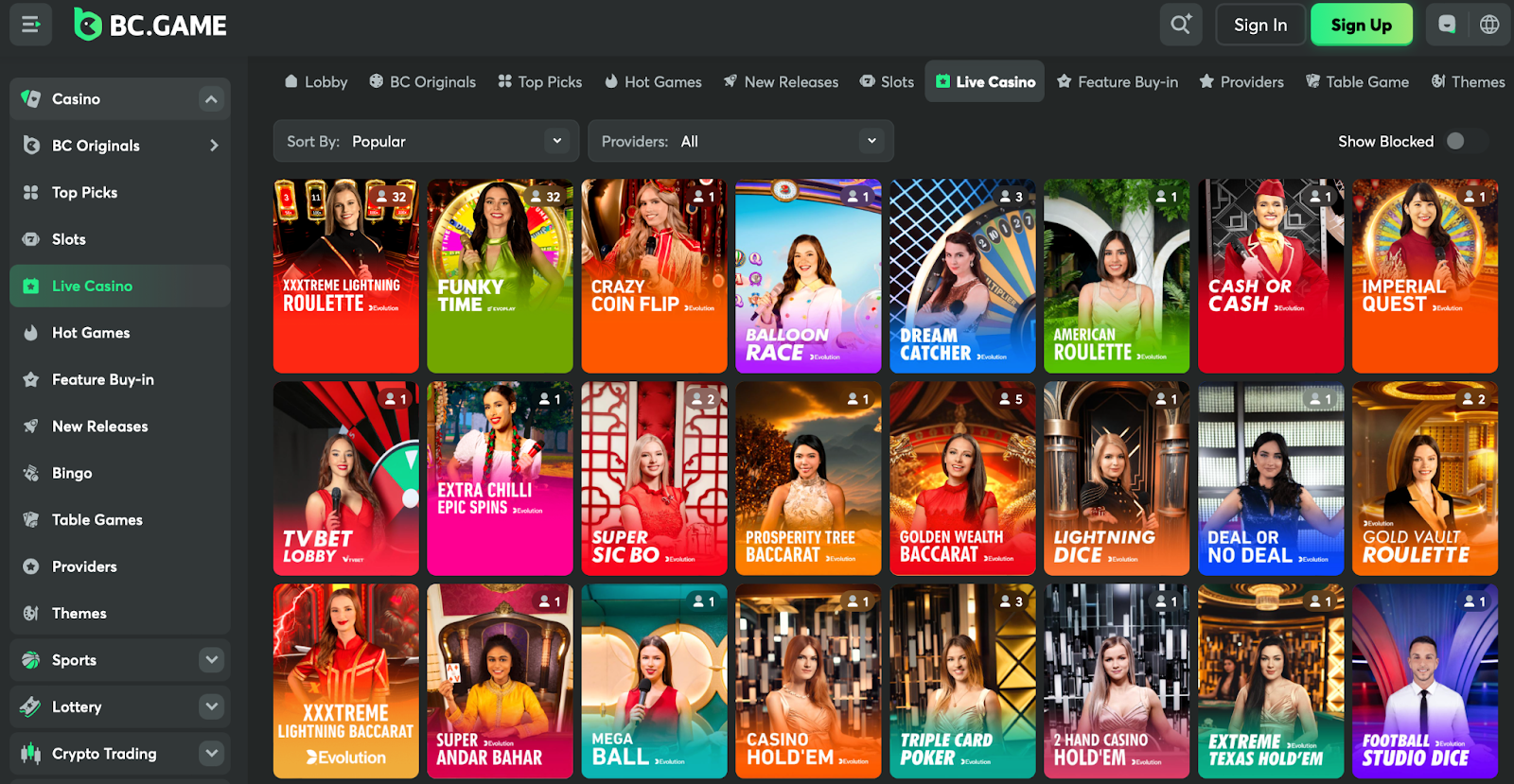Switch to the Providers tab

[x=1241, y=81]
